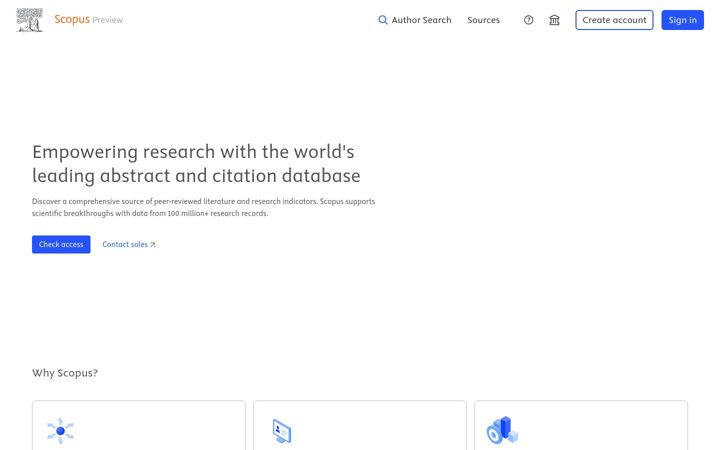Click the 'Why Scopus?' heading
This screenshot has height=450, width=720.
[x=65, y=373]
